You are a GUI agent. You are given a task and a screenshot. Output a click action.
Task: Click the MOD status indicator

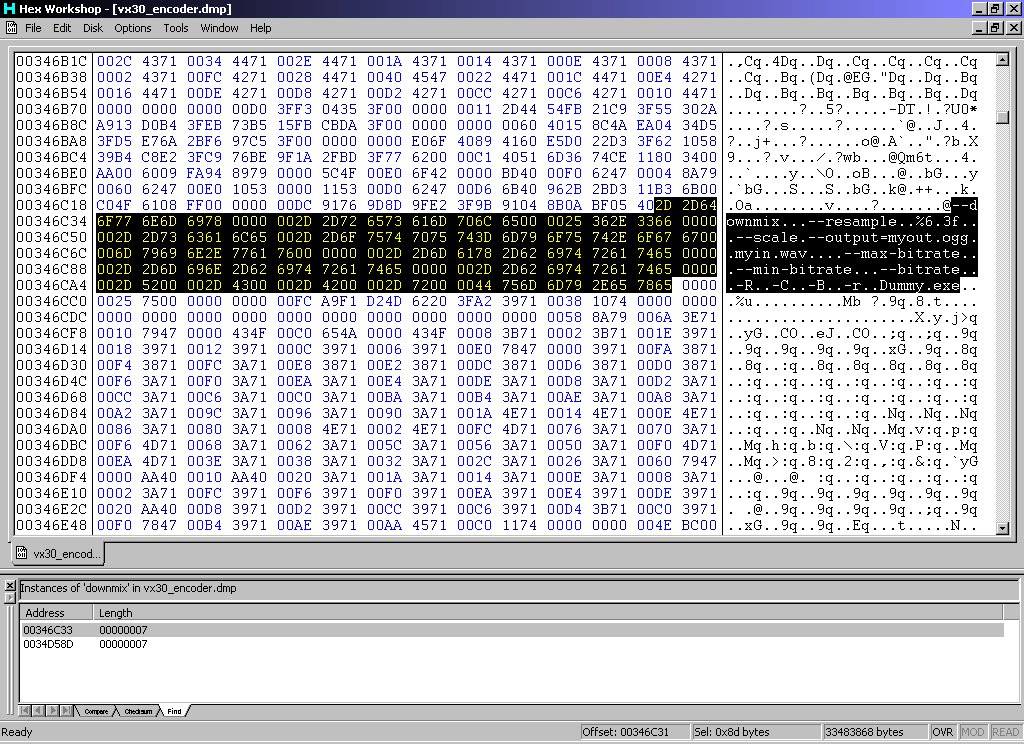coord(972,732)
